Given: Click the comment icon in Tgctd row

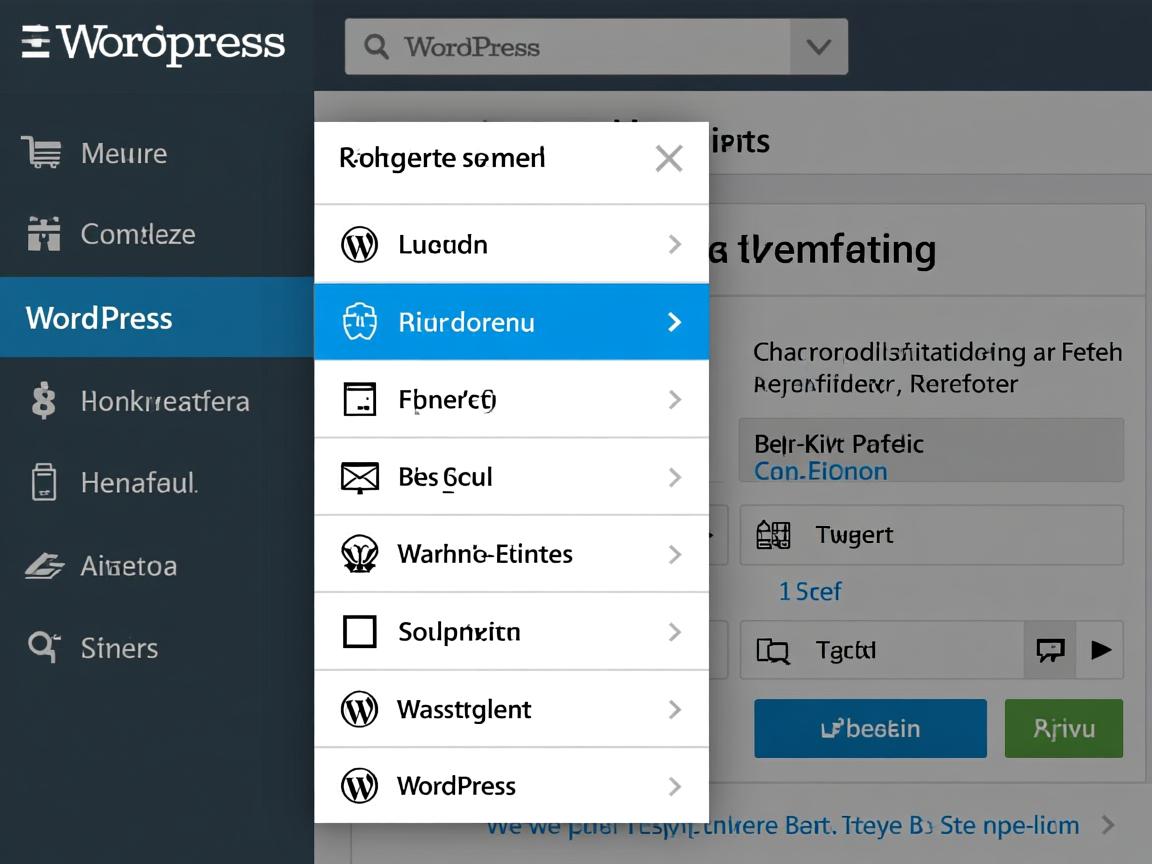Looking at the screenshot, I should pos(1050,650).
